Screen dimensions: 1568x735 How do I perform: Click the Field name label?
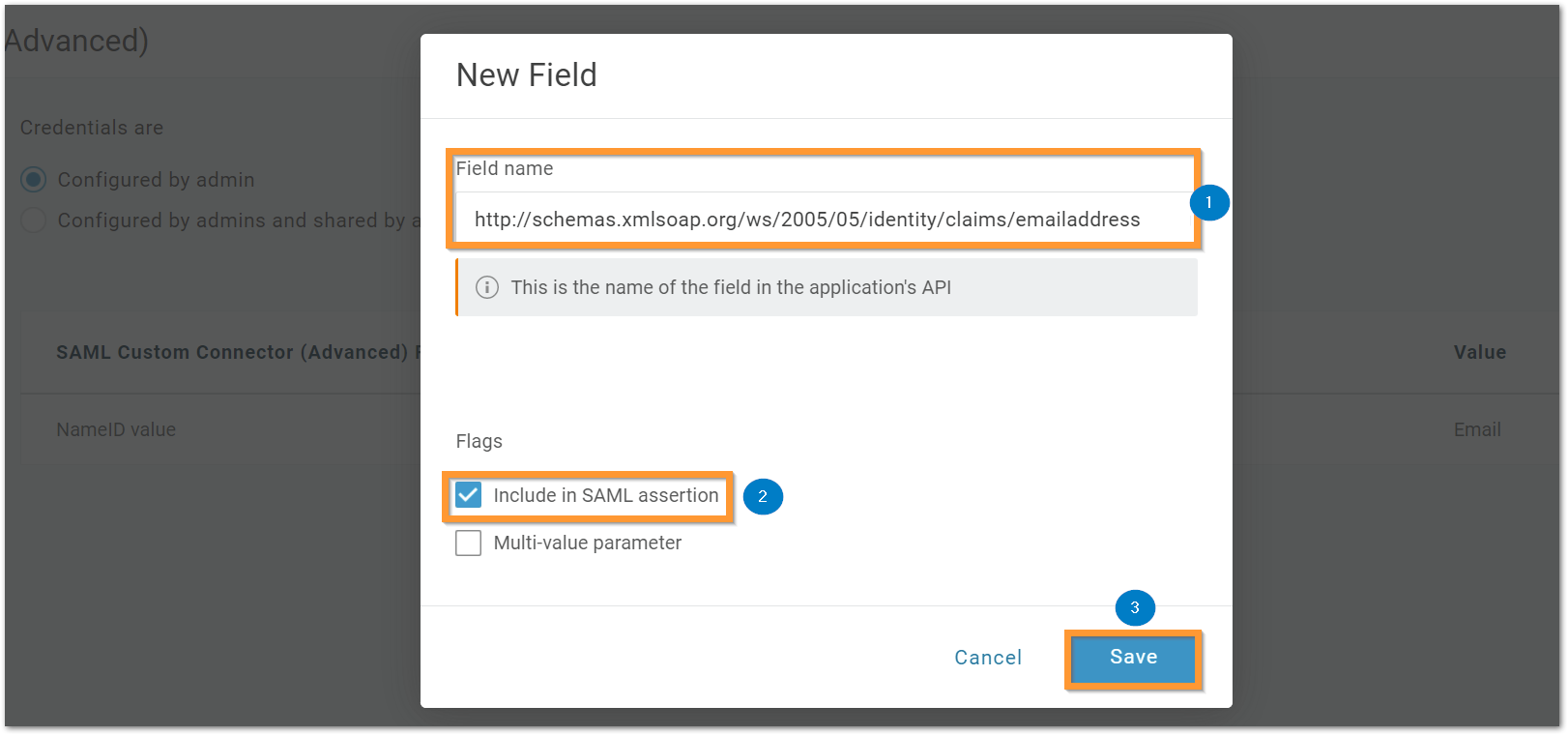[505, 168]
